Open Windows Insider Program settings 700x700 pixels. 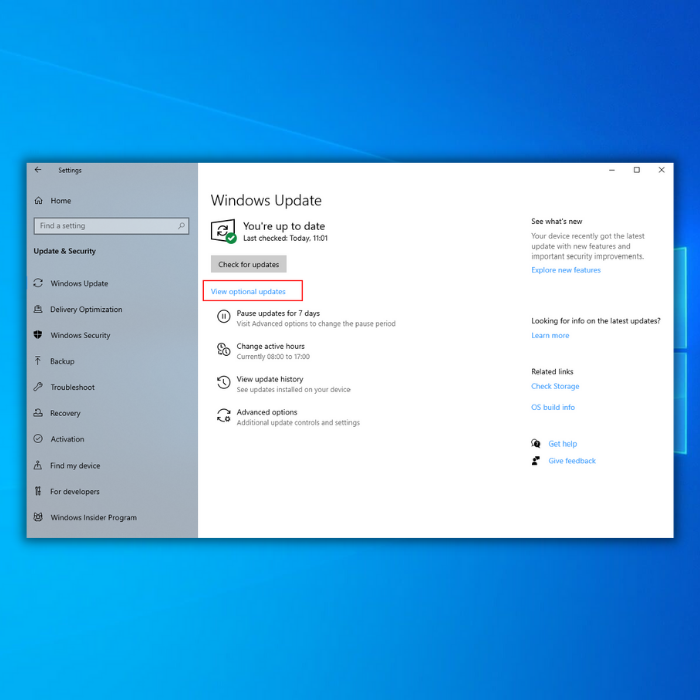94,517
